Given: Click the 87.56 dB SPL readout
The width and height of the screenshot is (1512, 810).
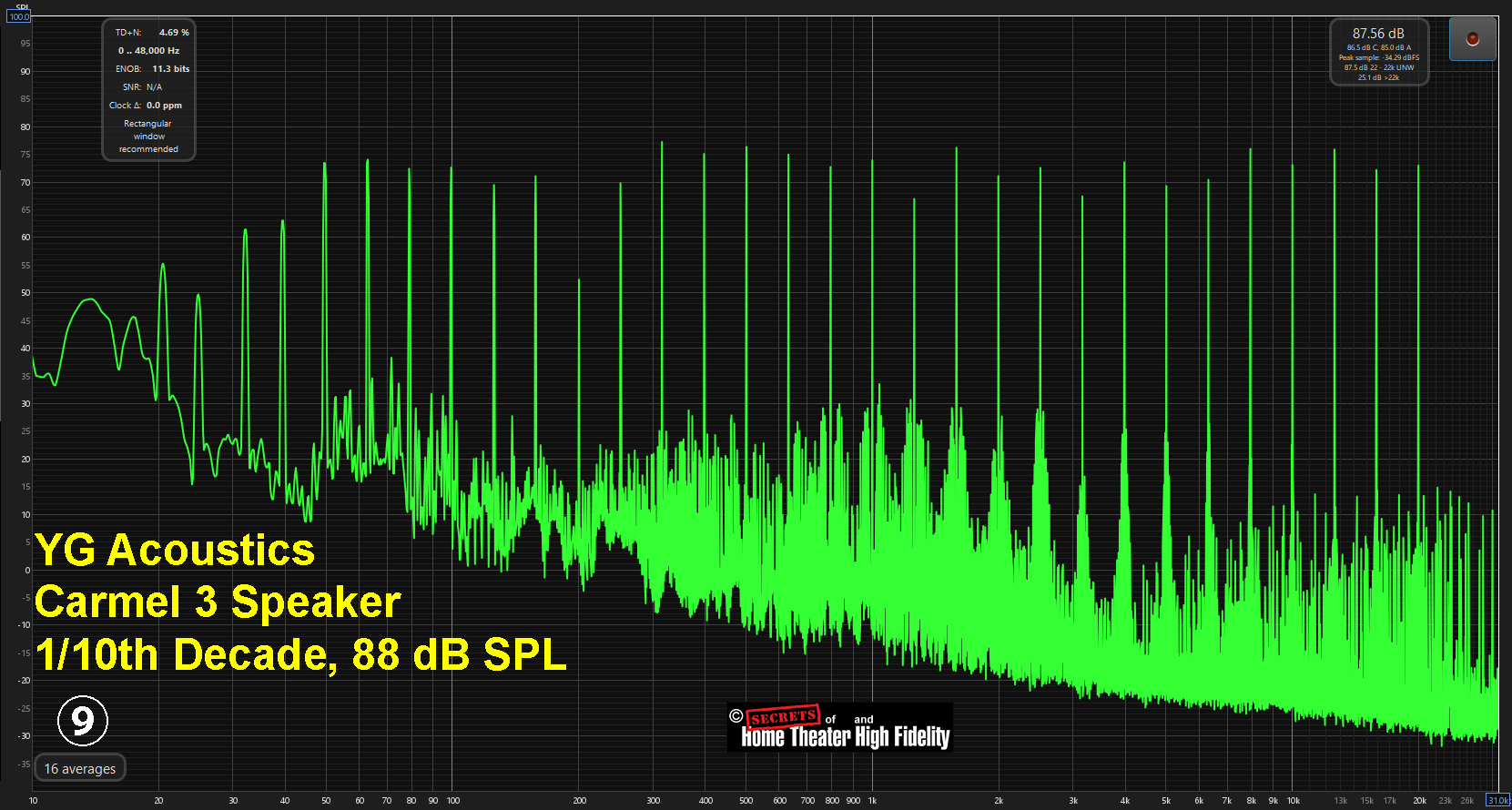Looking at the screenshot, I should [x=1377, y=34].
